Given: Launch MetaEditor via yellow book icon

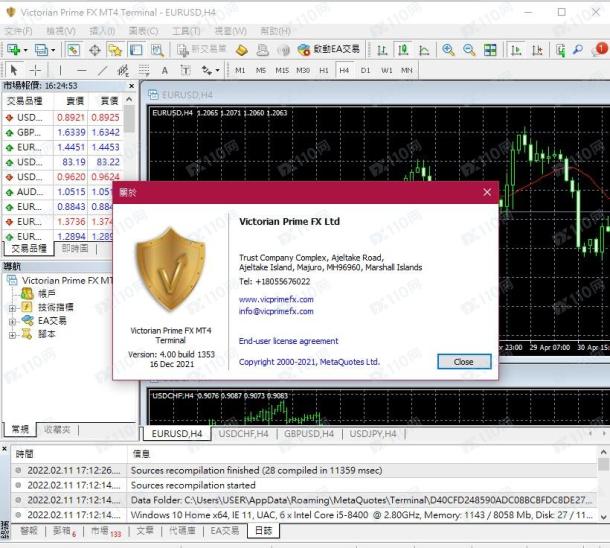Looking at the screenshot, I should pos(242,50).
